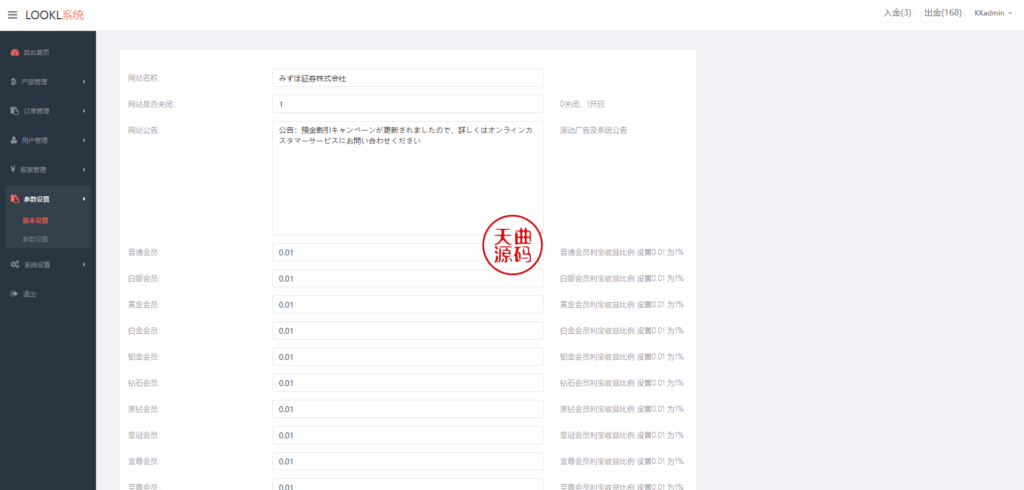Open the 出金(168) withdrawals button
This screenshot has height=490, width=1024.
pos(943,13)
